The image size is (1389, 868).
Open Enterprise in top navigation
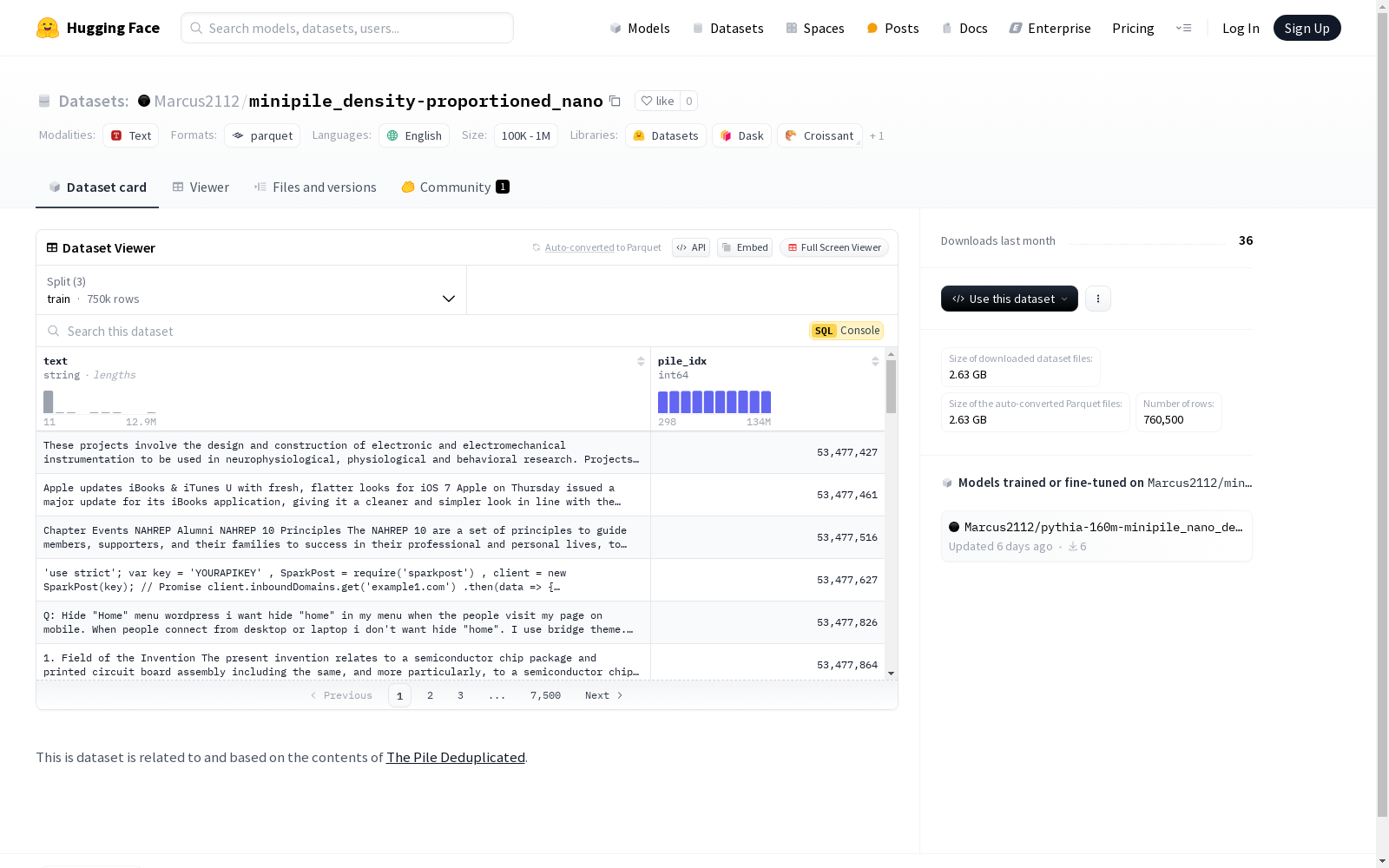click(x=1050, y=28)
